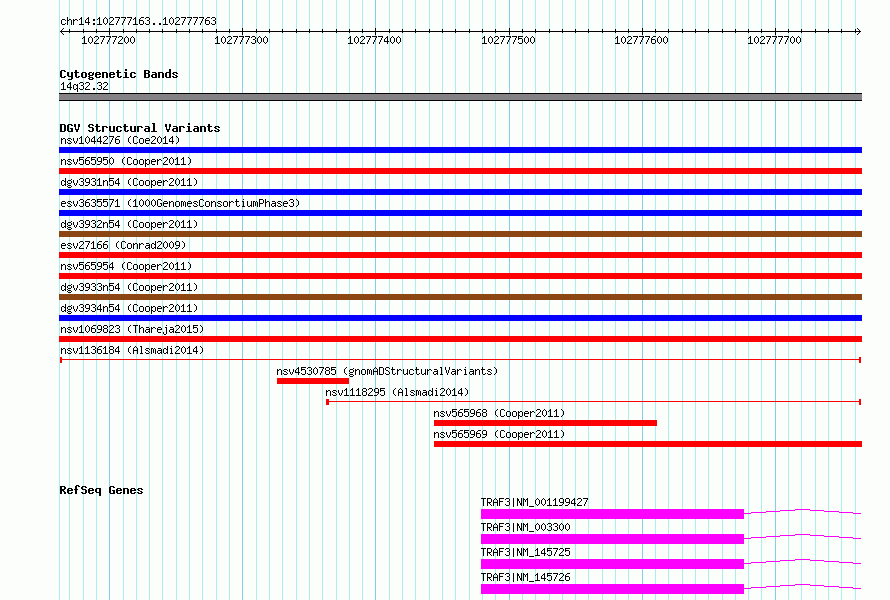Click the intron line of TRAF3 NM_145725
The image size is (890, 600).
click(x=803, y=560)
